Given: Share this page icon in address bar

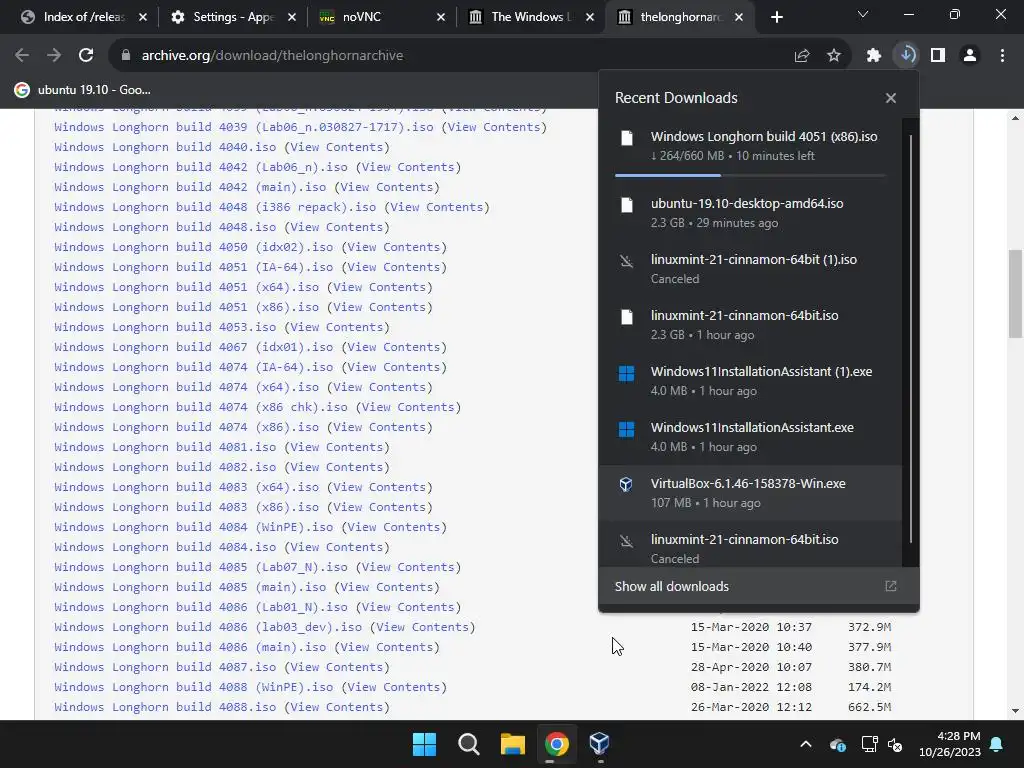Looking at the screenshot, I should [802, 56].
